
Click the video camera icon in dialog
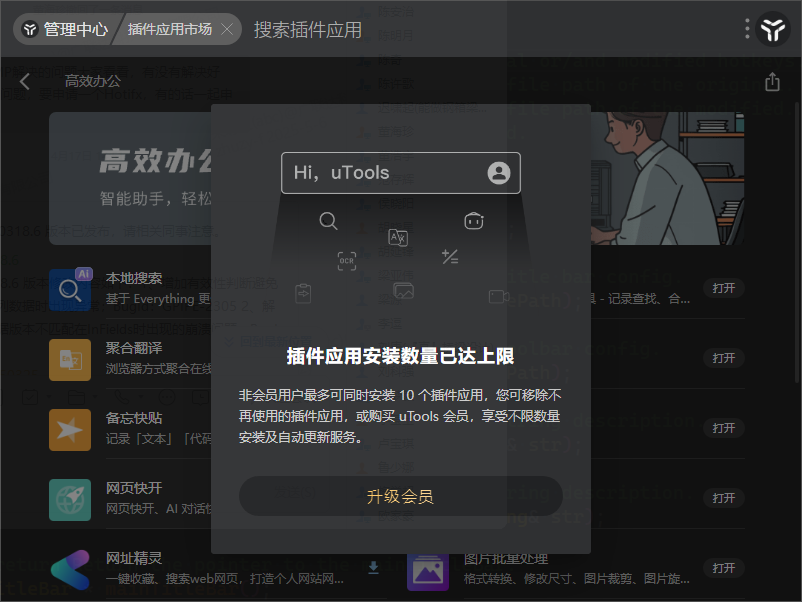pyautogui.click(x=499, y=297)
